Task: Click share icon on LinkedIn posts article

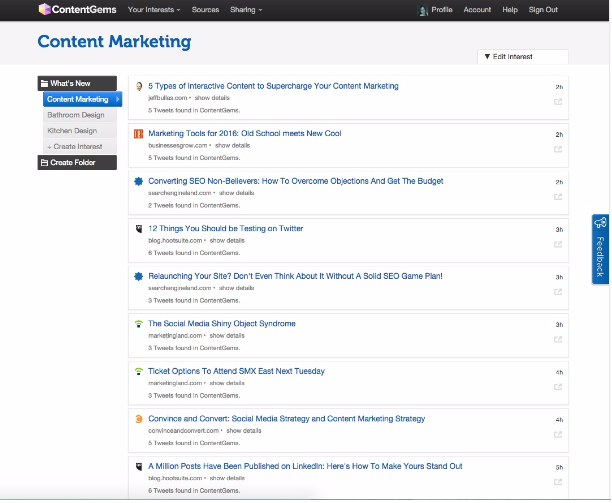Action: click(x=558, y=482)
